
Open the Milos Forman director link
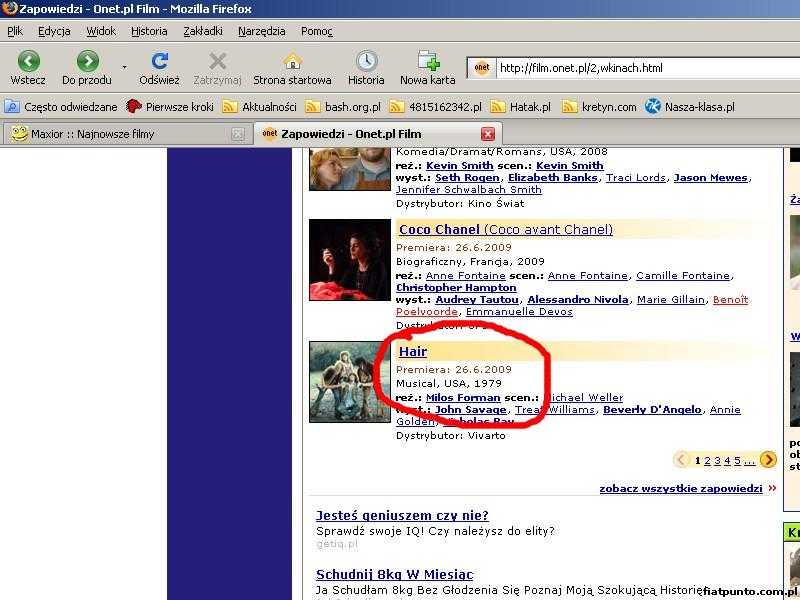pos(463,397)
